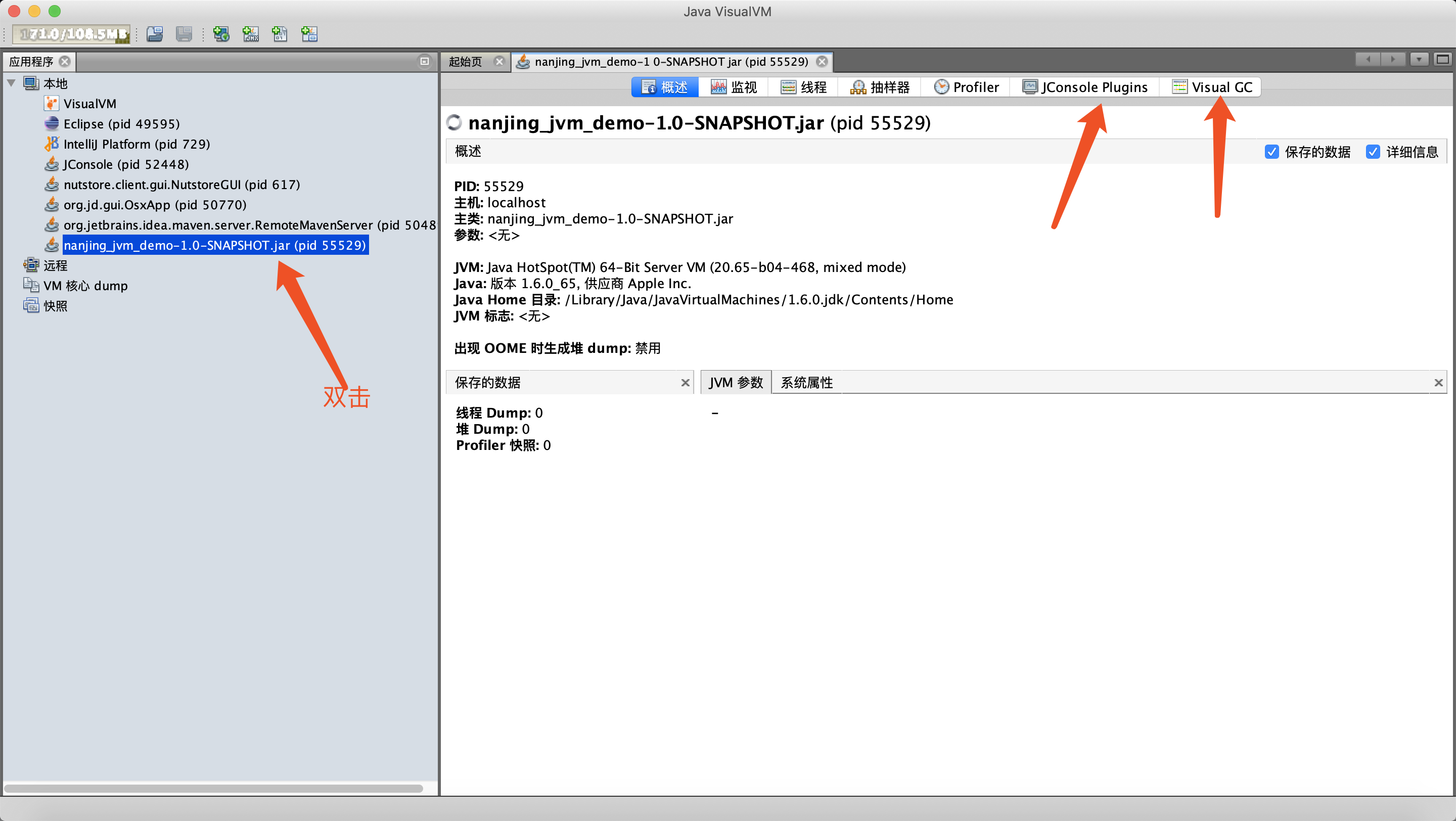Select the RemoteMavenServer tree entry
Image resolution: width=1456 pixels, height=821 pixels.
249,225
